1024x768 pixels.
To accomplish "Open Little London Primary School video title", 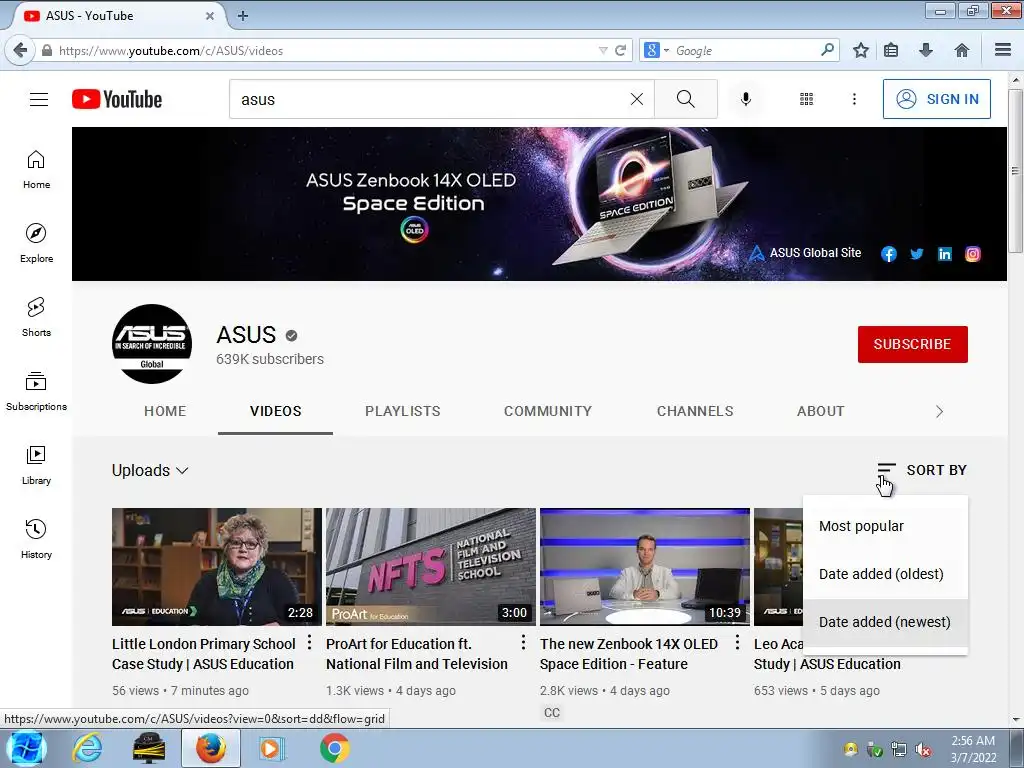I will pos(203,654).
